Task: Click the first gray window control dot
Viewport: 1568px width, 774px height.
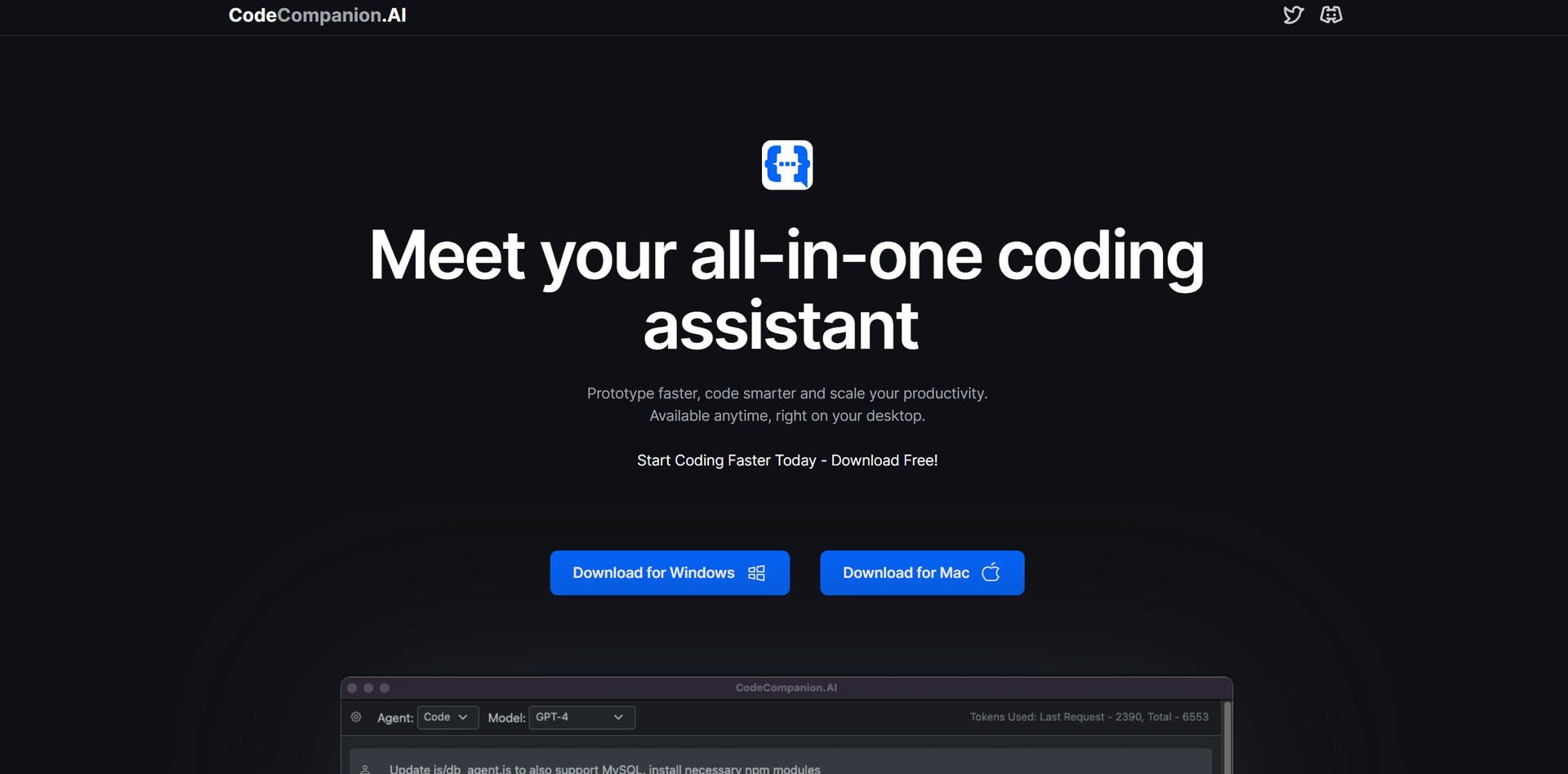Action: 353,688
